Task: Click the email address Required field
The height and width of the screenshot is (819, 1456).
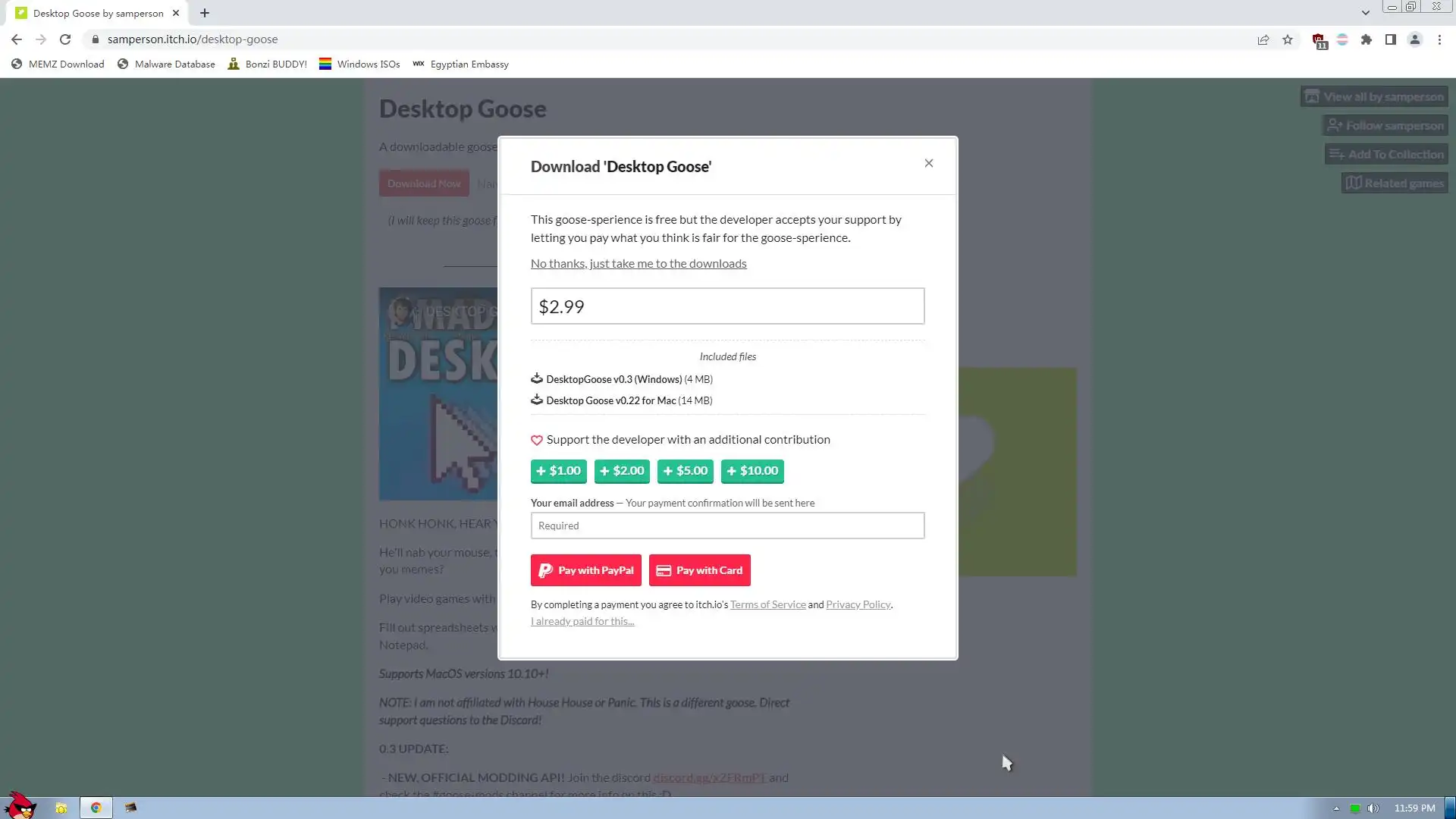Action: 727,526
